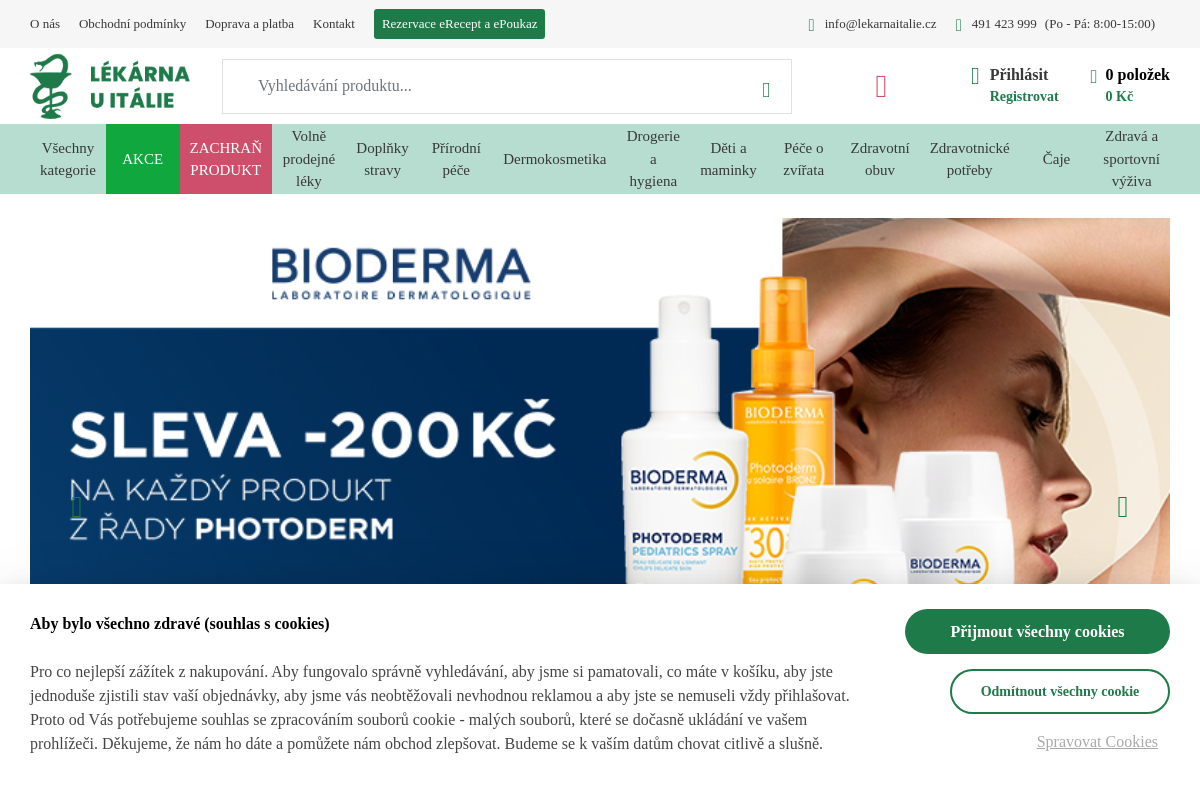Click Odmítnout všechny cookie button
The height and width of the screenshot is (800, 1200).
[x=1060, y=692]
